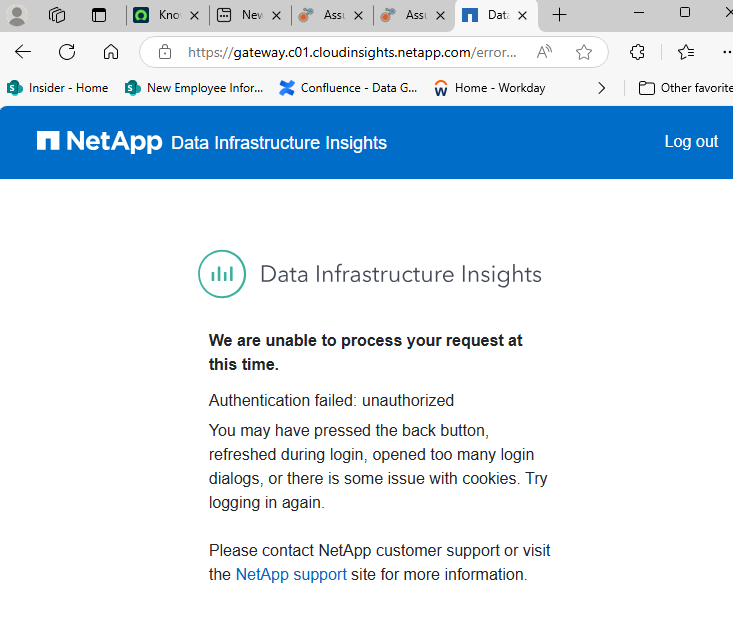Viewport: 733px width, 637px height.
Task: Click the browser profile avatar icon
Action: (17, 15)
